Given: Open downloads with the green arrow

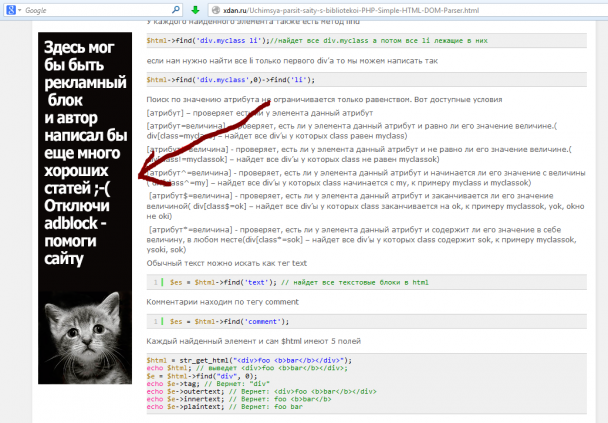Looking at the screenshot, I should point(195,10).
